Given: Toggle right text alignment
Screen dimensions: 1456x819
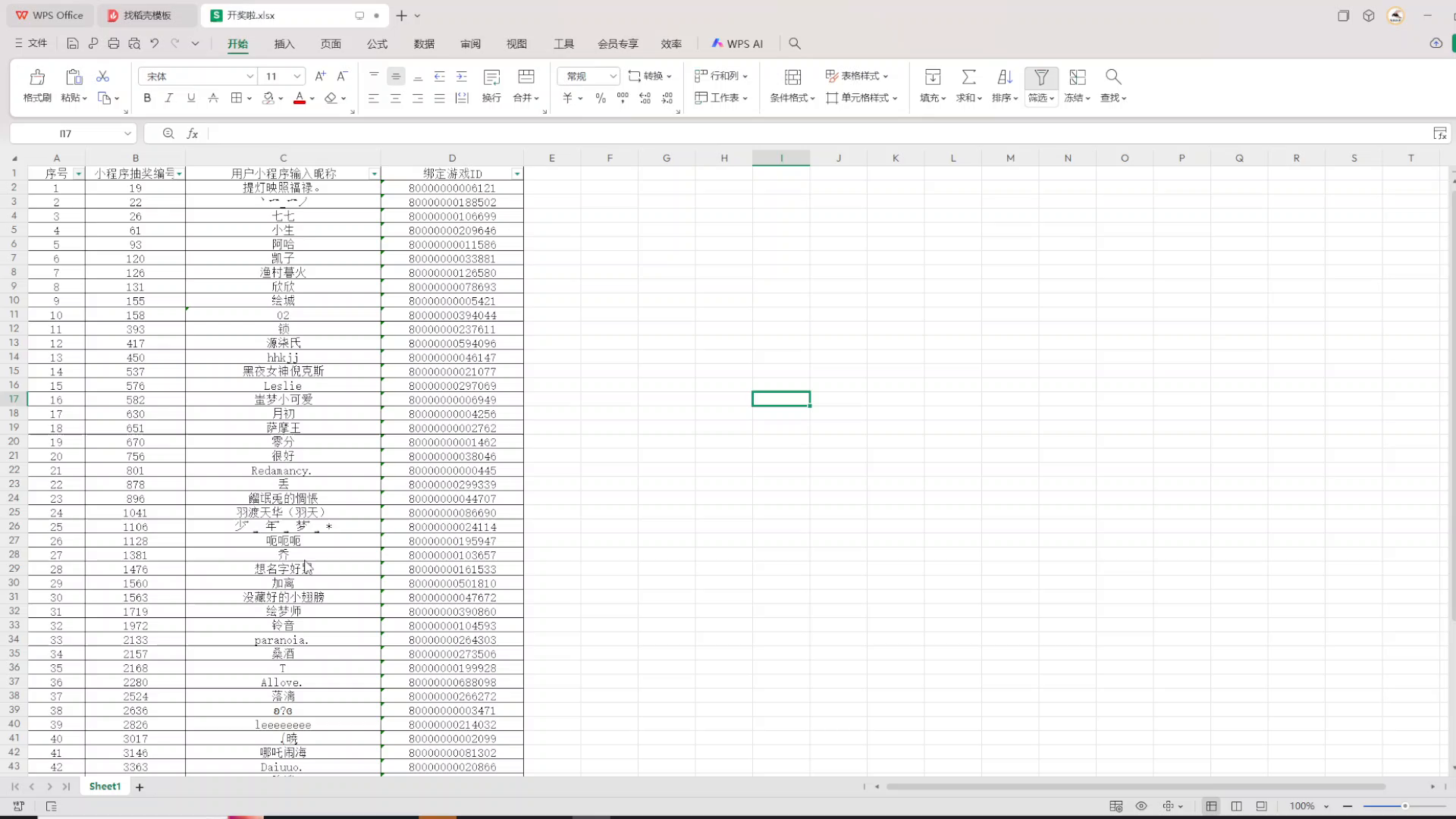Looking at the screenshot, I should coord(417,98).
